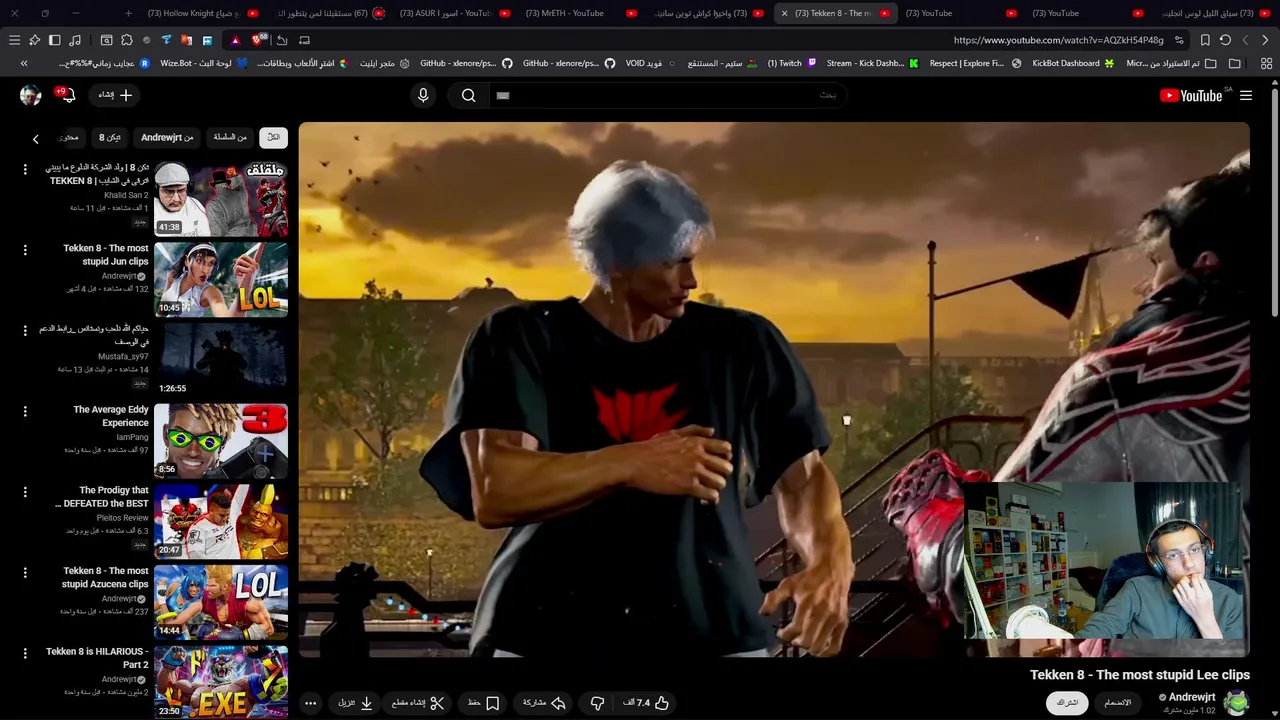Open a new tab with plus icon

point(128,13)
